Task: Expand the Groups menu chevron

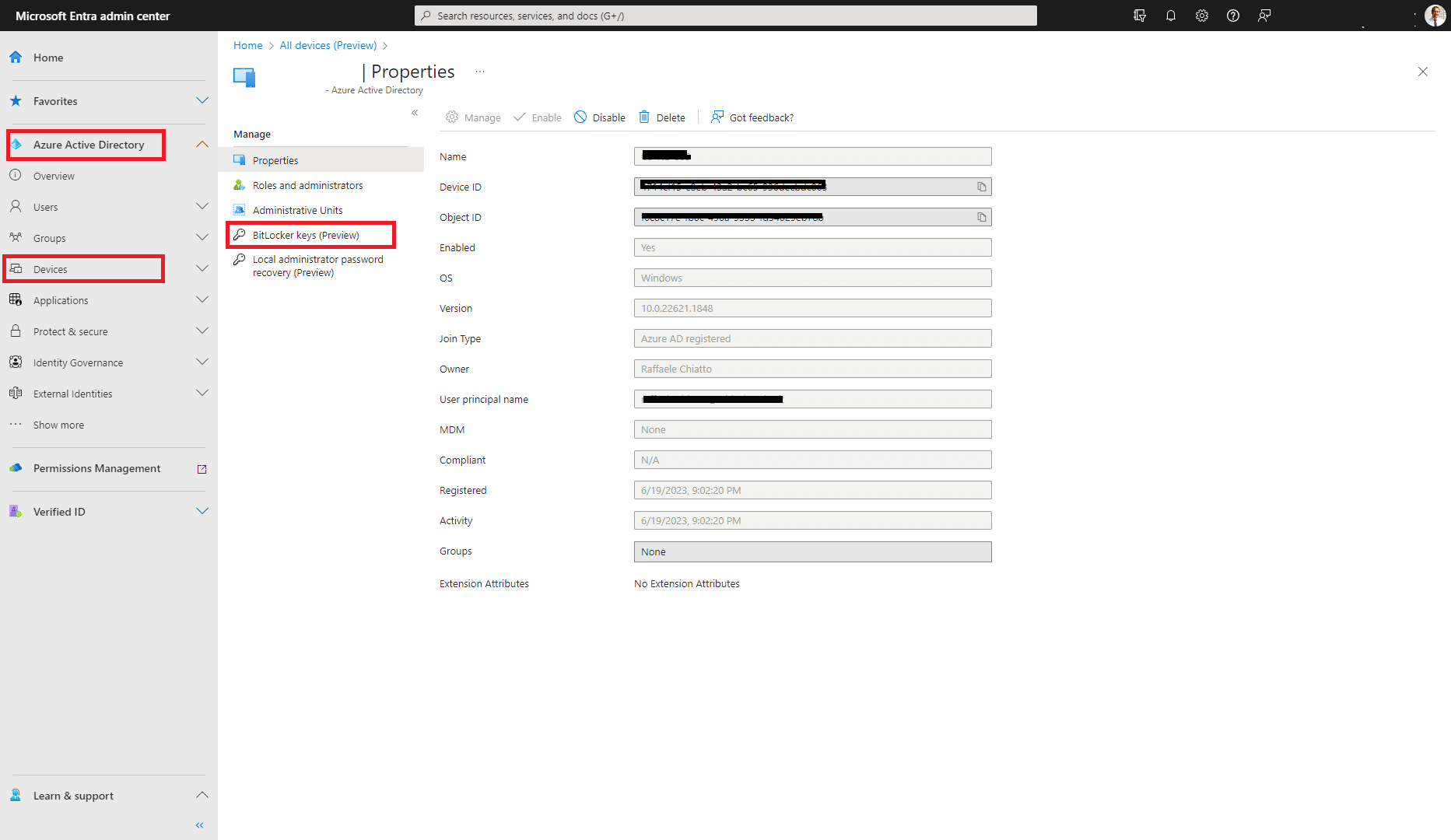Action: coord(202,238)
